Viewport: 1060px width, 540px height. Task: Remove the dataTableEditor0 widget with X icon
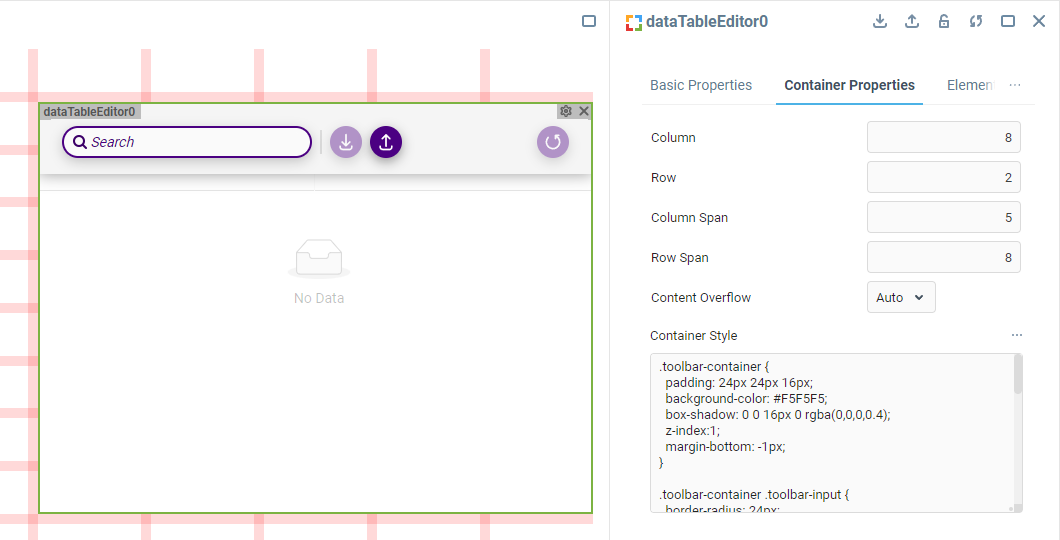[x=584, y=111]
